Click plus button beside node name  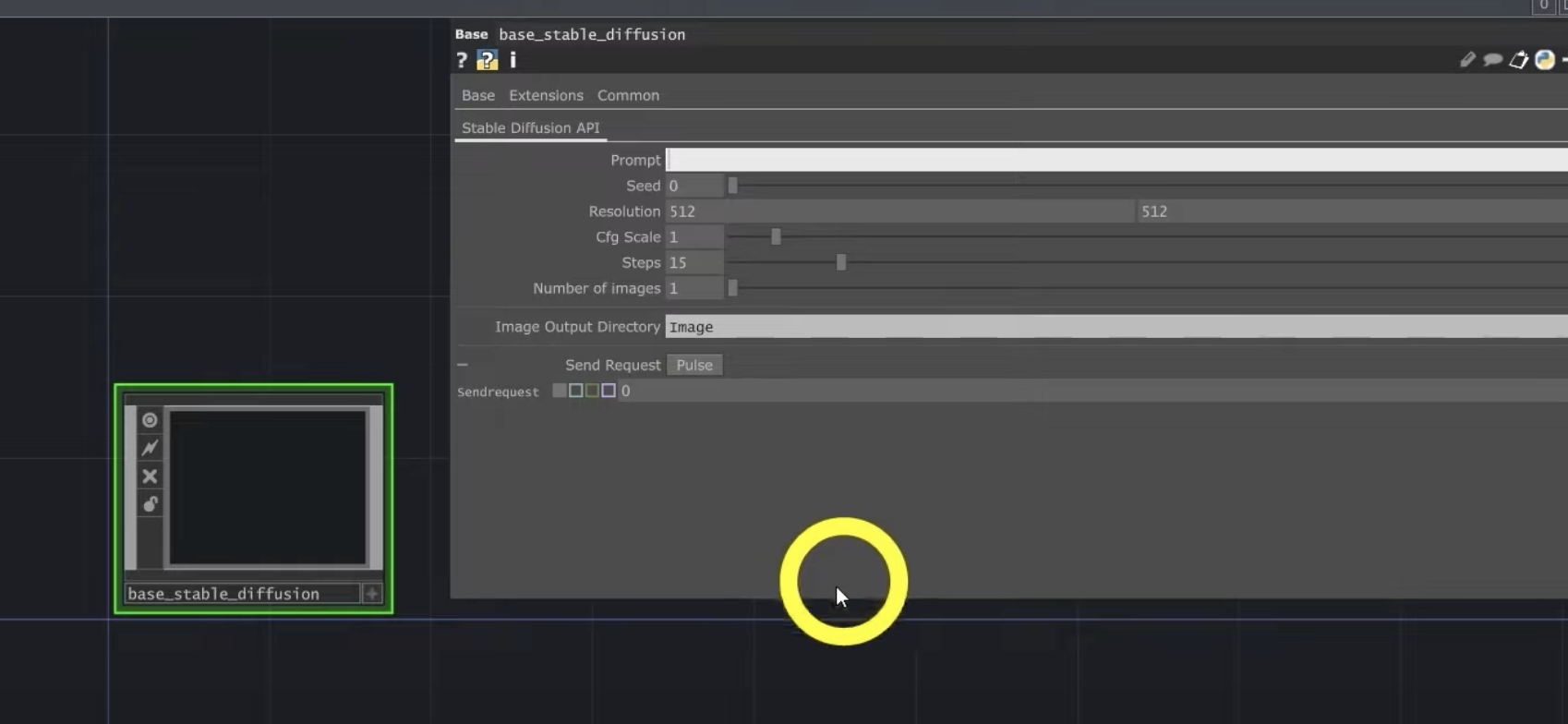[x=372, y=594]
